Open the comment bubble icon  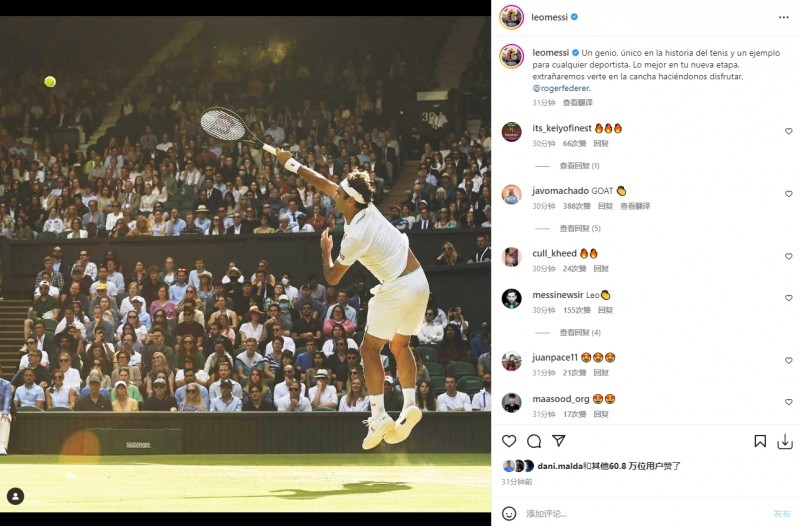point(534,441)
